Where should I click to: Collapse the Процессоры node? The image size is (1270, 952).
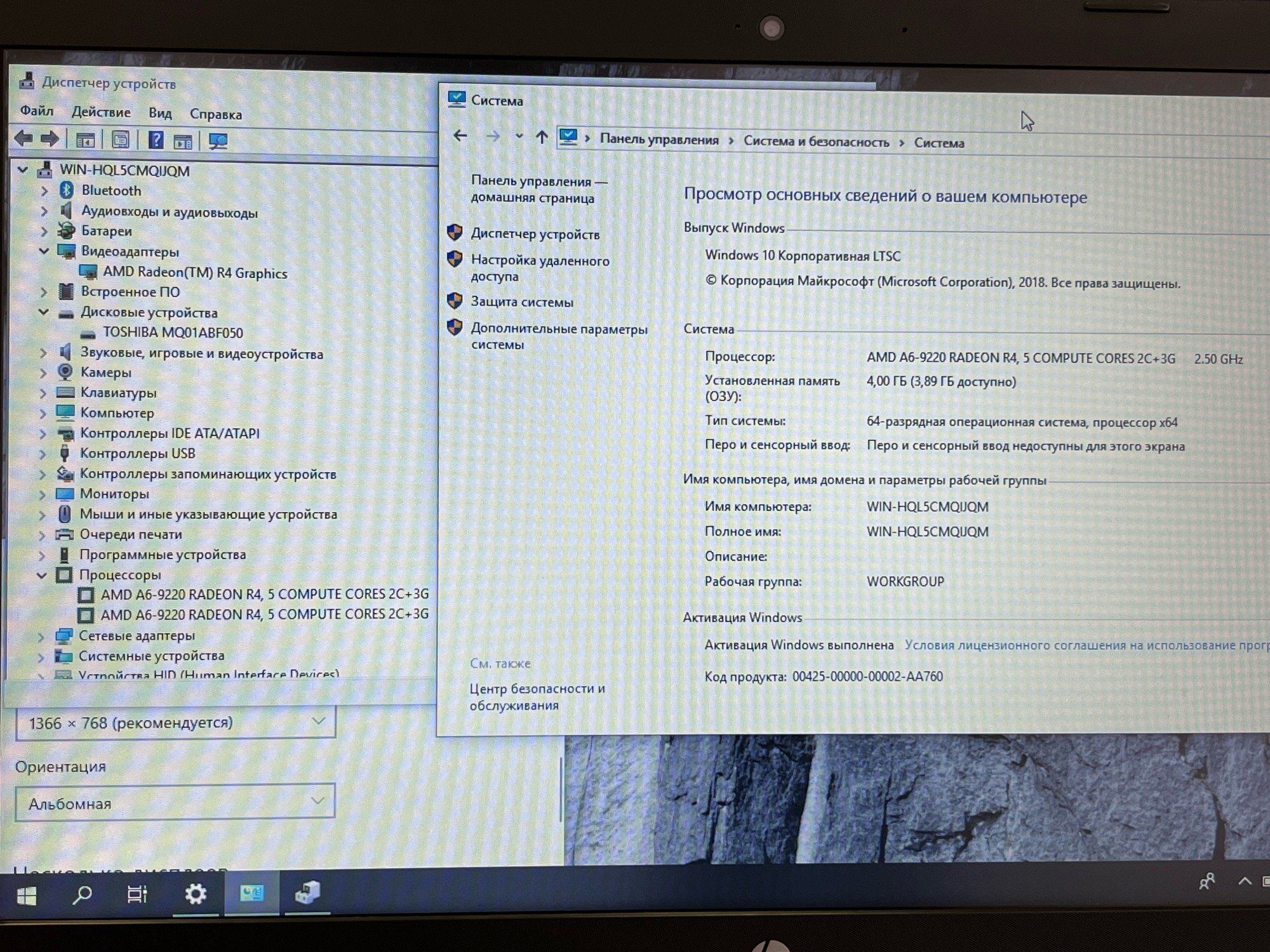pos(42,575)
